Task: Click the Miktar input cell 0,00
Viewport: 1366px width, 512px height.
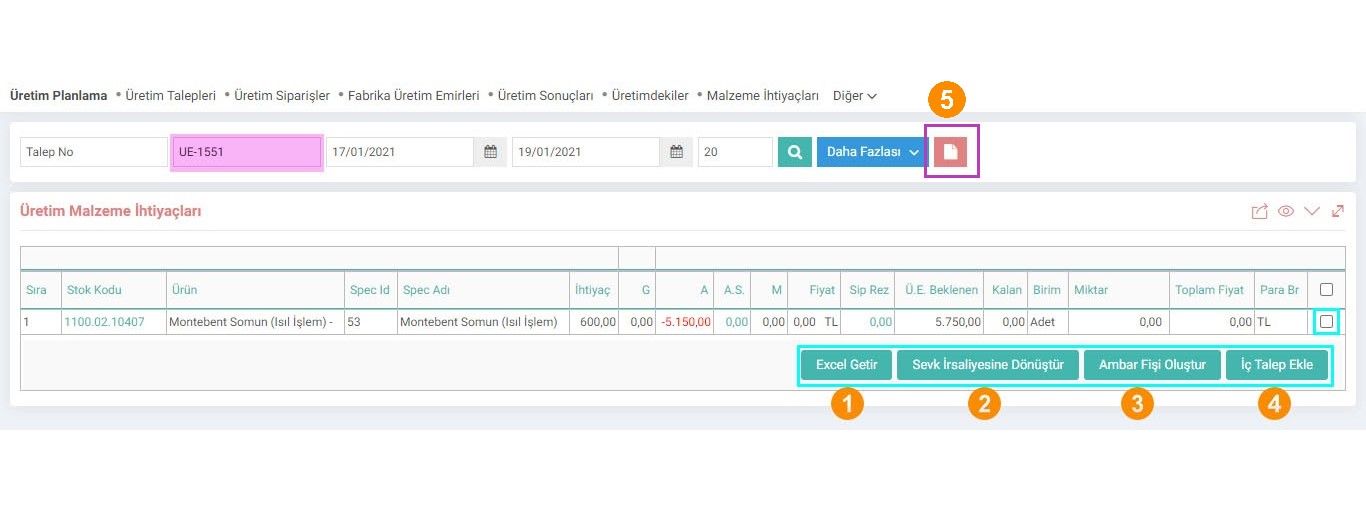Action: coord(1118,322)
